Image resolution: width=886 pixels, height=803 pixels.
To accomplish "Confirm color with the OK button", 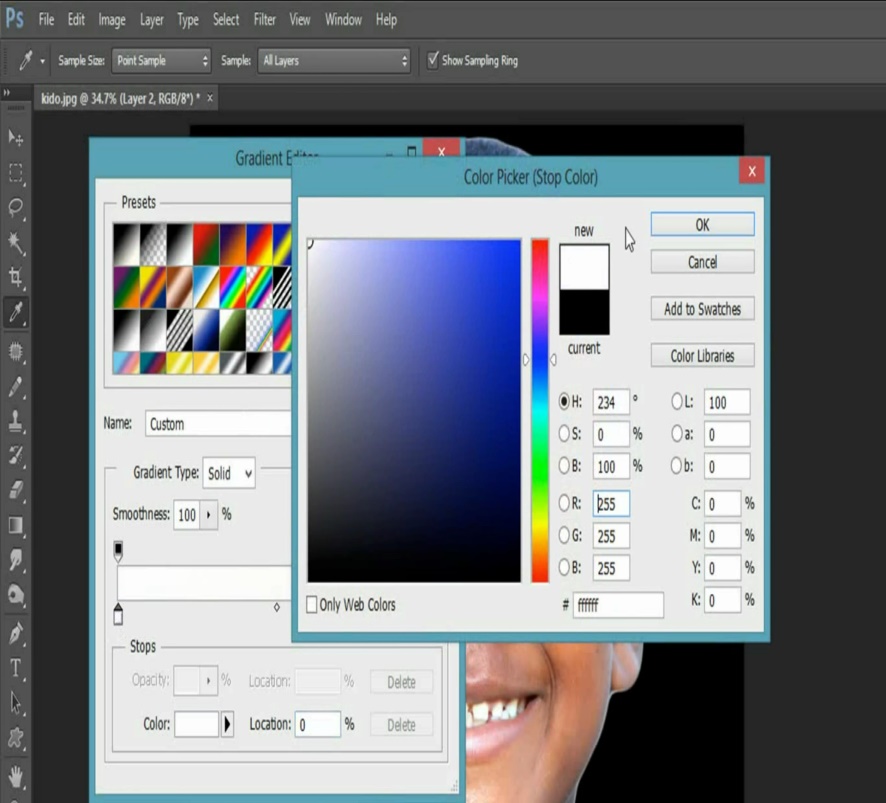I will tap(702, 224).
